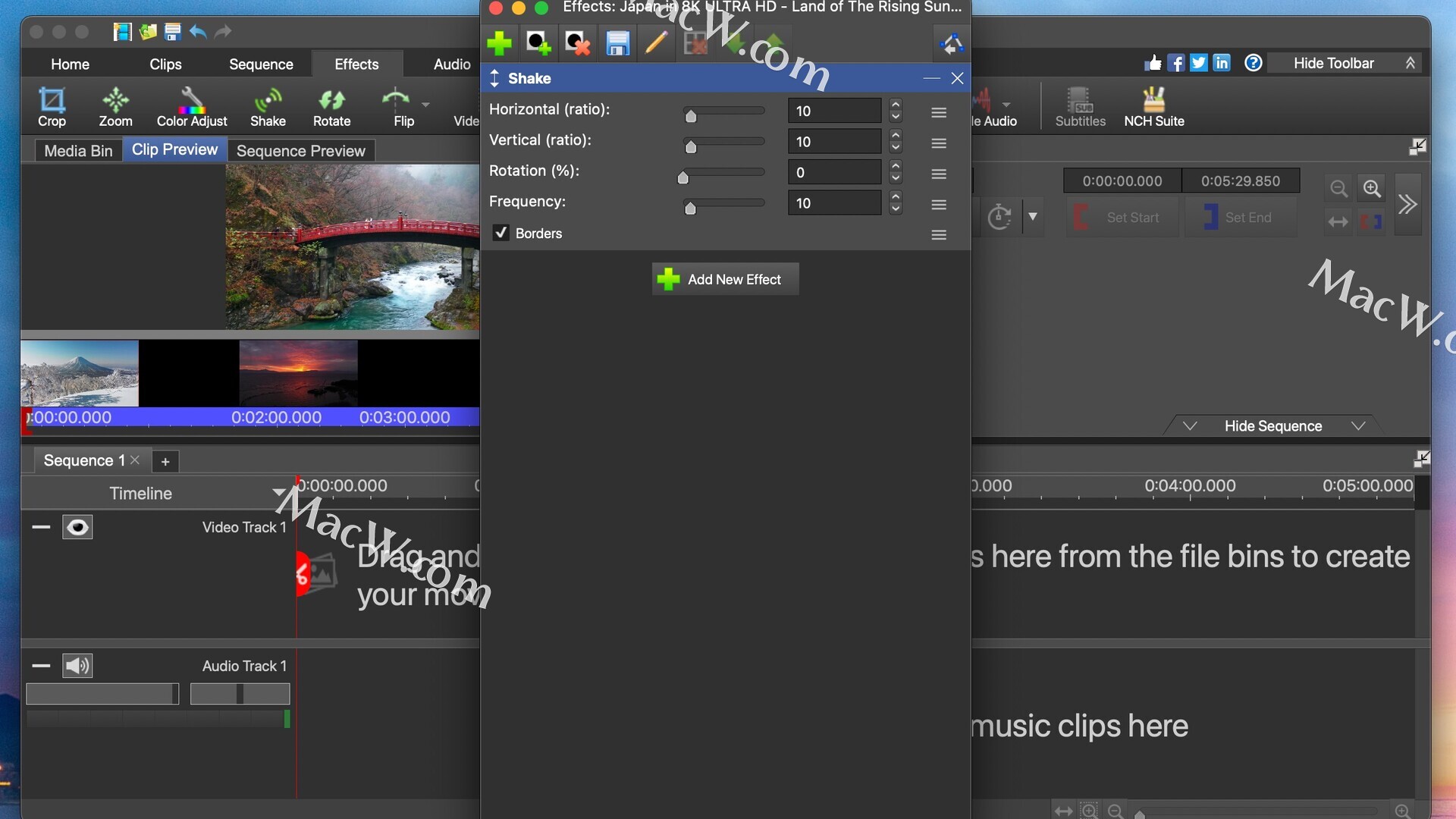Expand the Flip tool dropdown arrow

425,105
